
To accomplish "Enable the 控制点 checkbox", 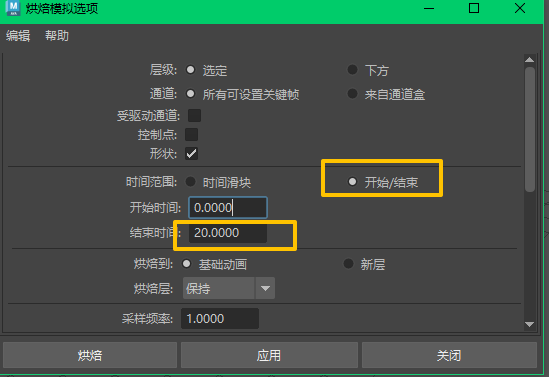I will (192, 134).
